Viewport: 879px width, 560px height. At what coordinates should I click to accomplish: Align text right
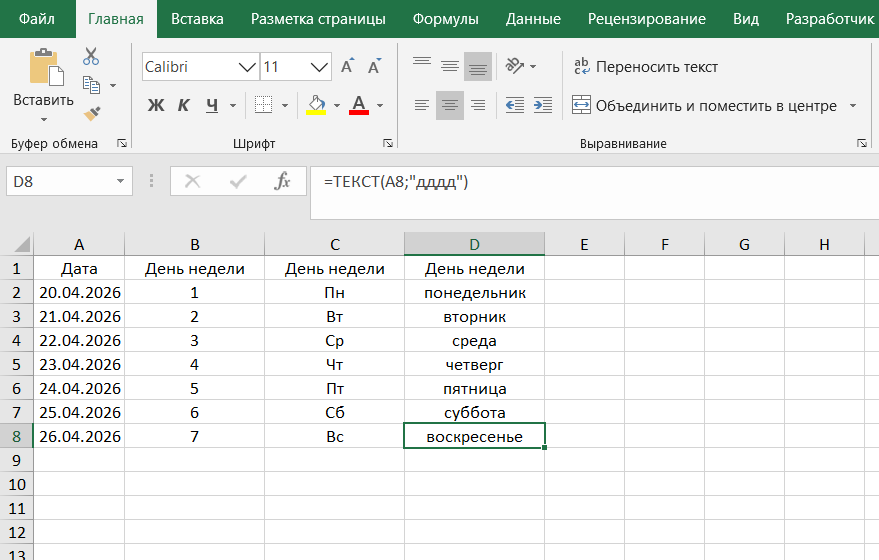[478, 105]
